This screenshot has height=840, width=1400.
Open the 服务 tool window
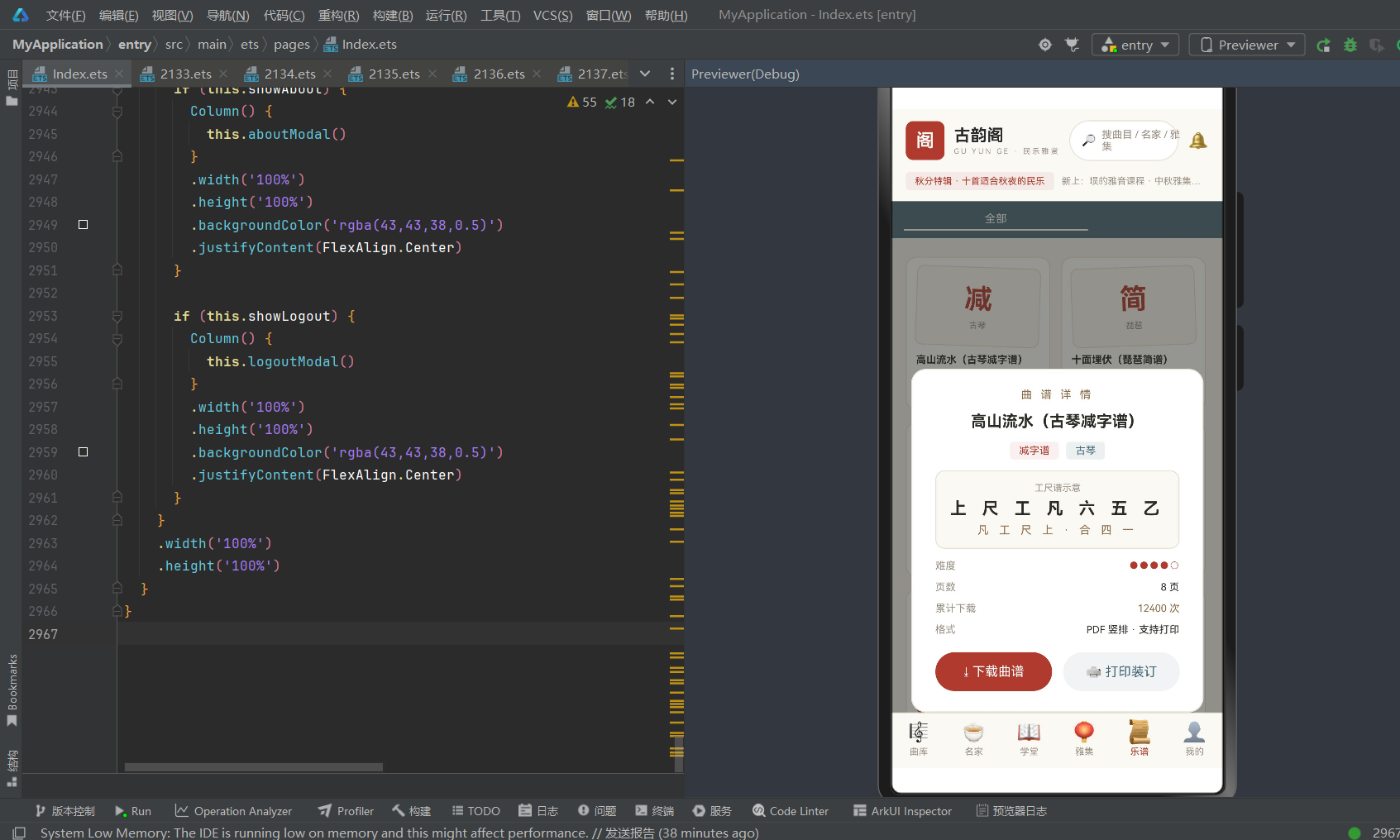tap(713, 811)
